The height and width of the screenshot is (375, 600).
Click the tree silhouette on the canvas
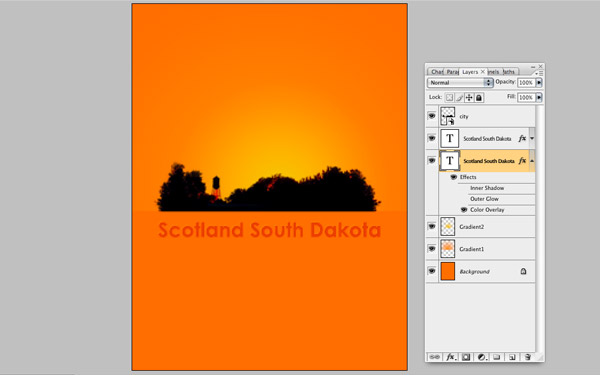pos(268,188)
